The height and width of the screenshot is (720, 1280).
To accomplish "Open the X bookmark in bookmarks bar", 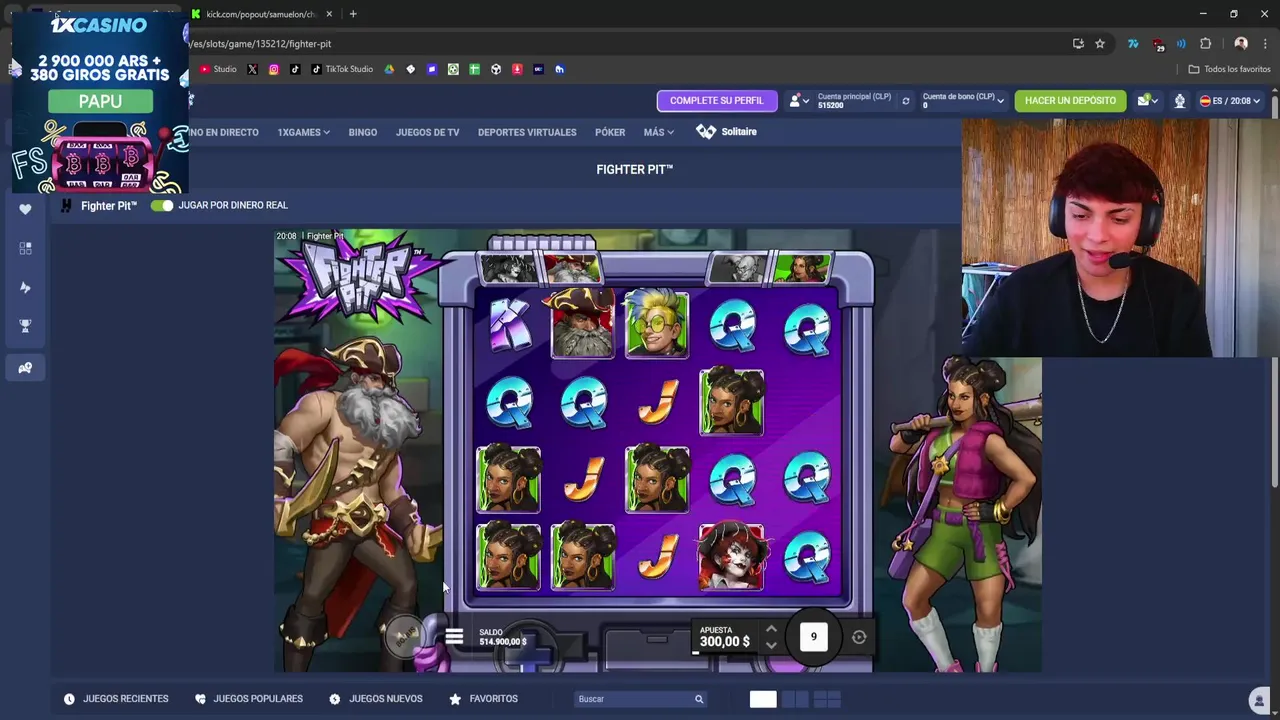I will 252,69.
